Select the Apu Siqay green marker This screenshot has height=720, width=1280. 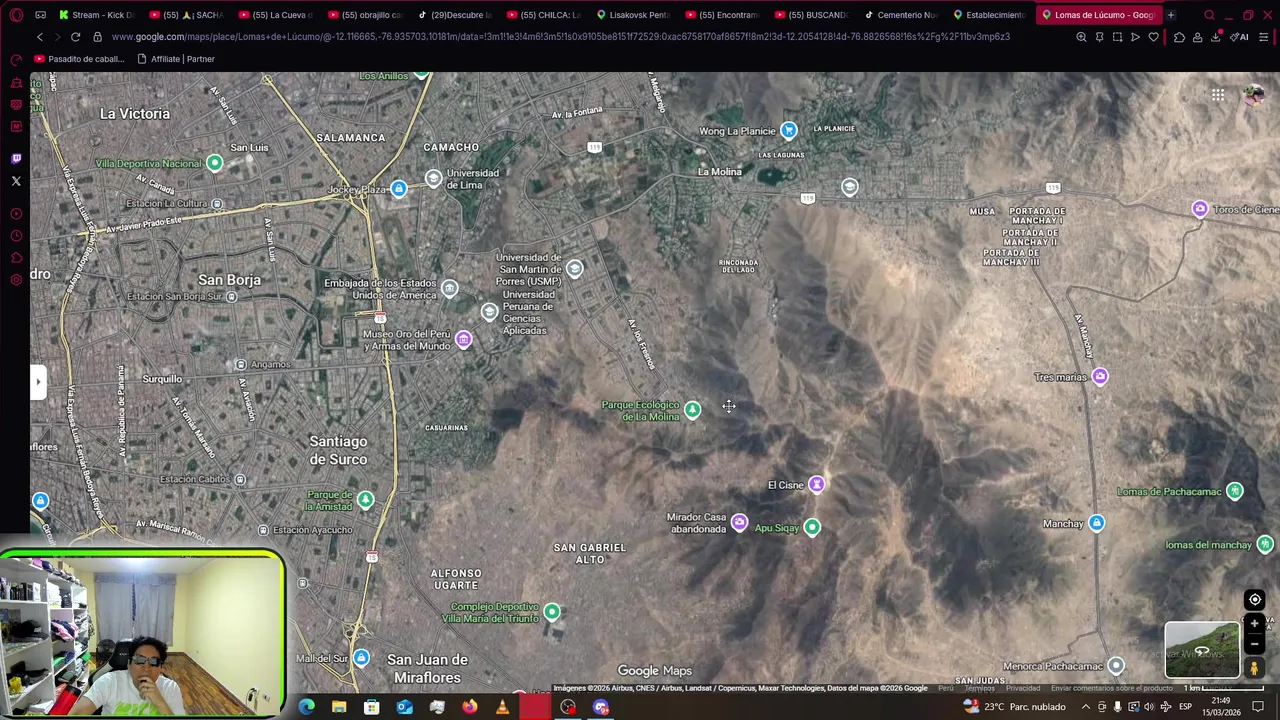pyautogui.click(x=812, y=527)
